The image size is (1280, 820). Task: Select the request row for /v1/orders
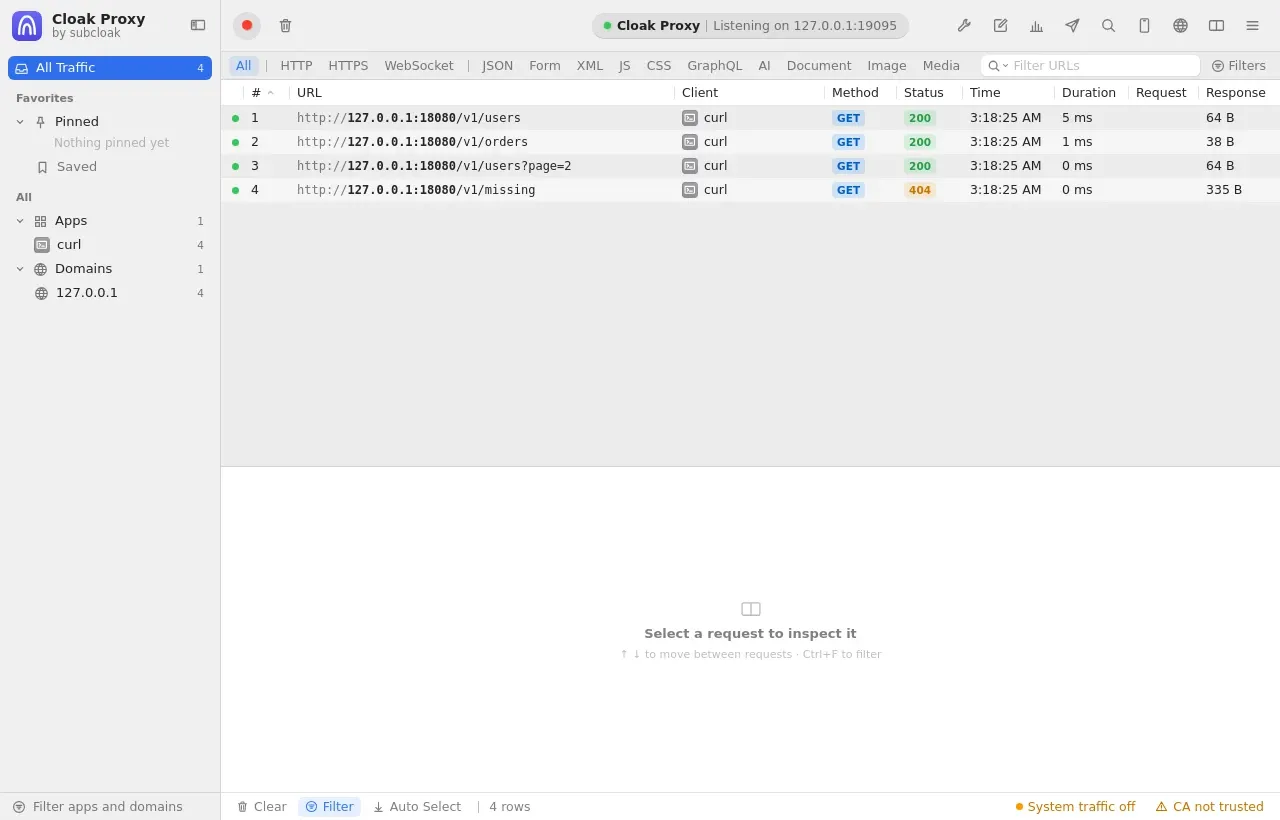[x=750, y=142]
